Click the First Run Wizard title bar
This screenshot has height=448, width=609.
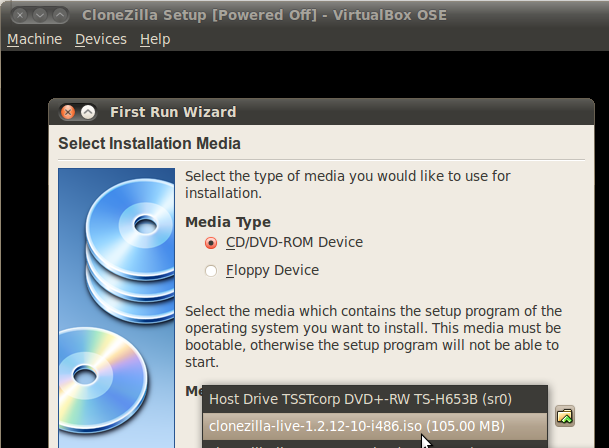[321, 112]
